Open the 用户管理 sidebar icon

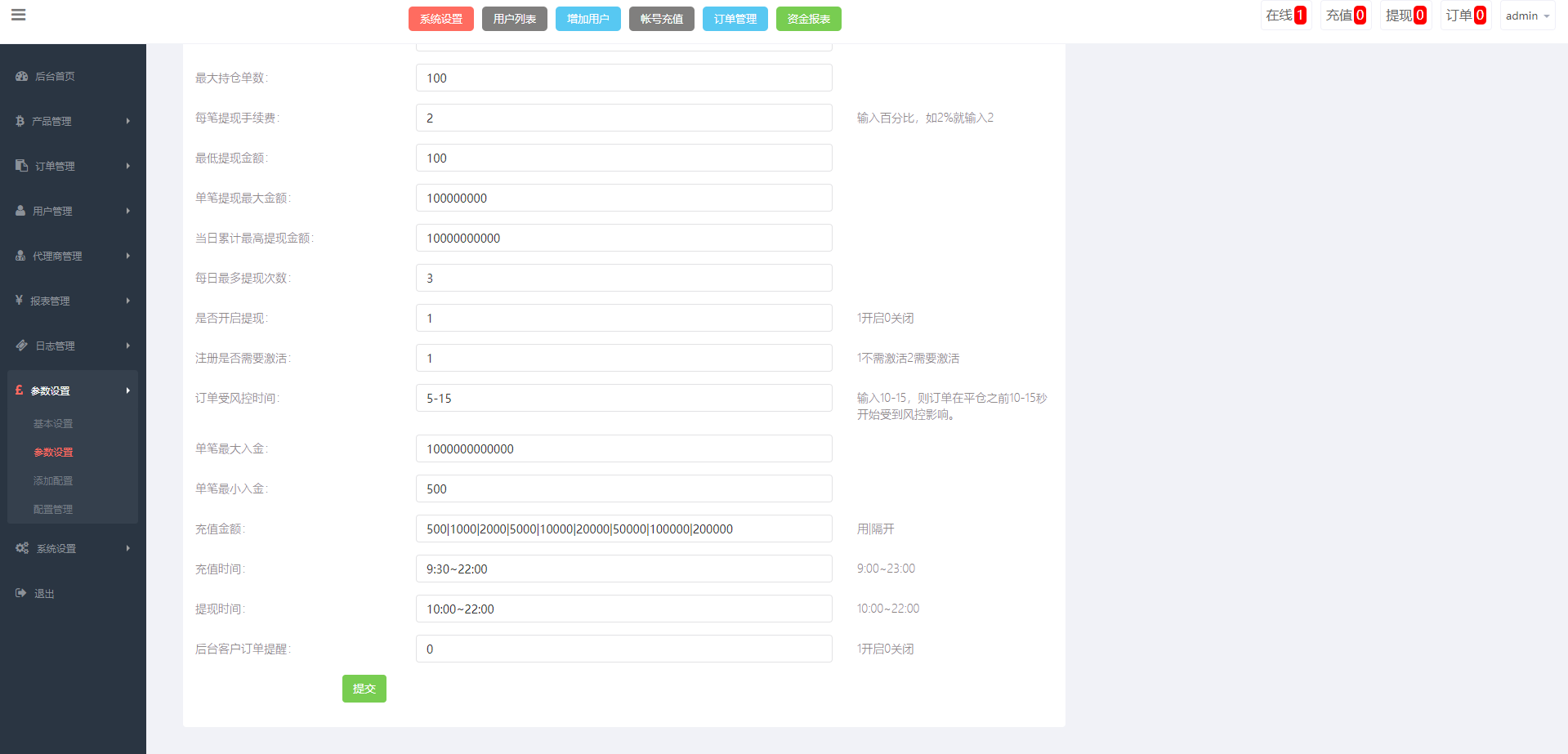pyautogui.click(x=21, y=210)
